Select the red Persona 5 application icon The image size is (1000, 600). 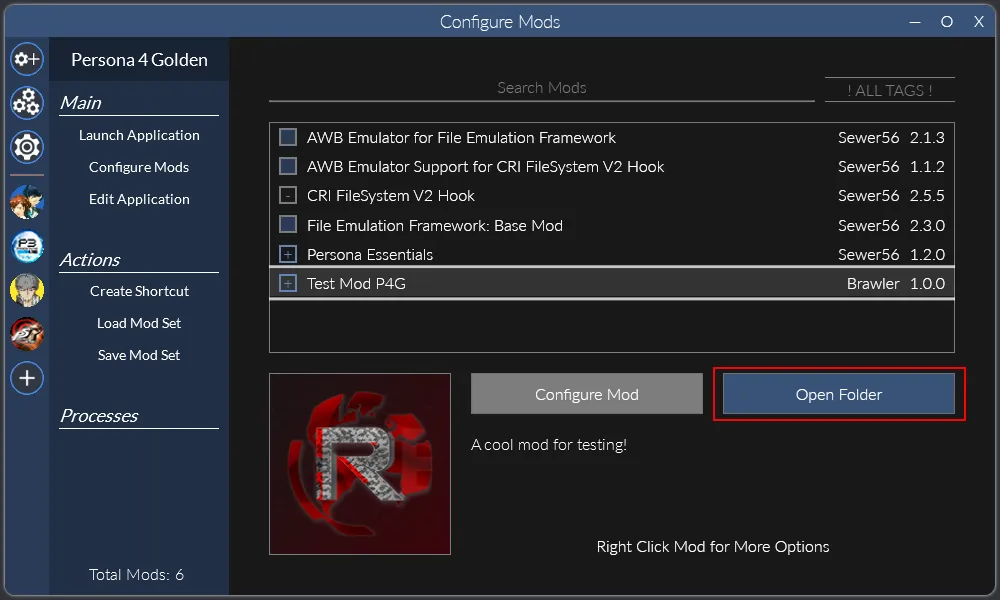pyautogui.click(x=27, y=333)
